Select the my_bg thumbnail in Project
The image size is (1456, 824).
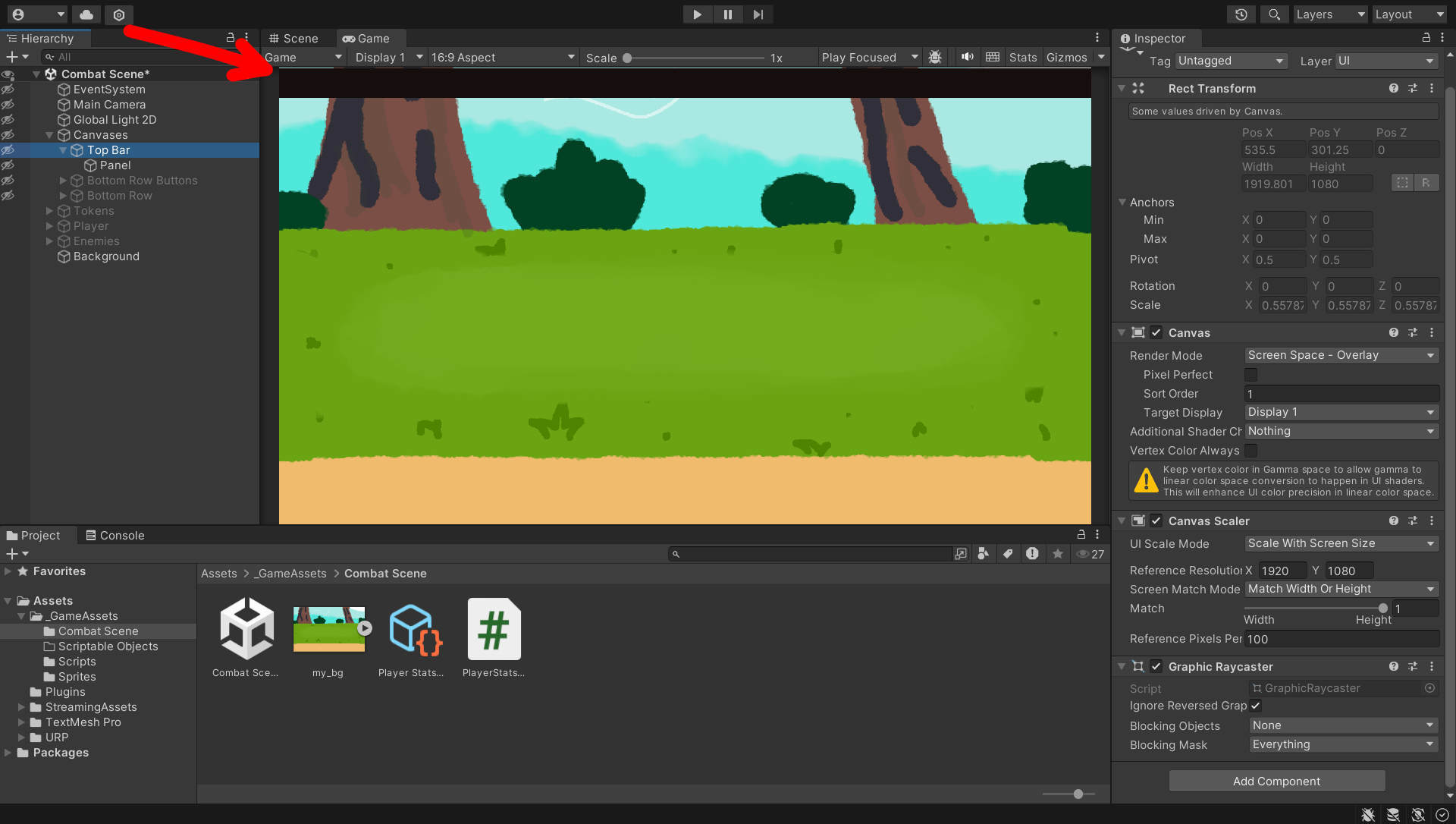click(328, 628)
